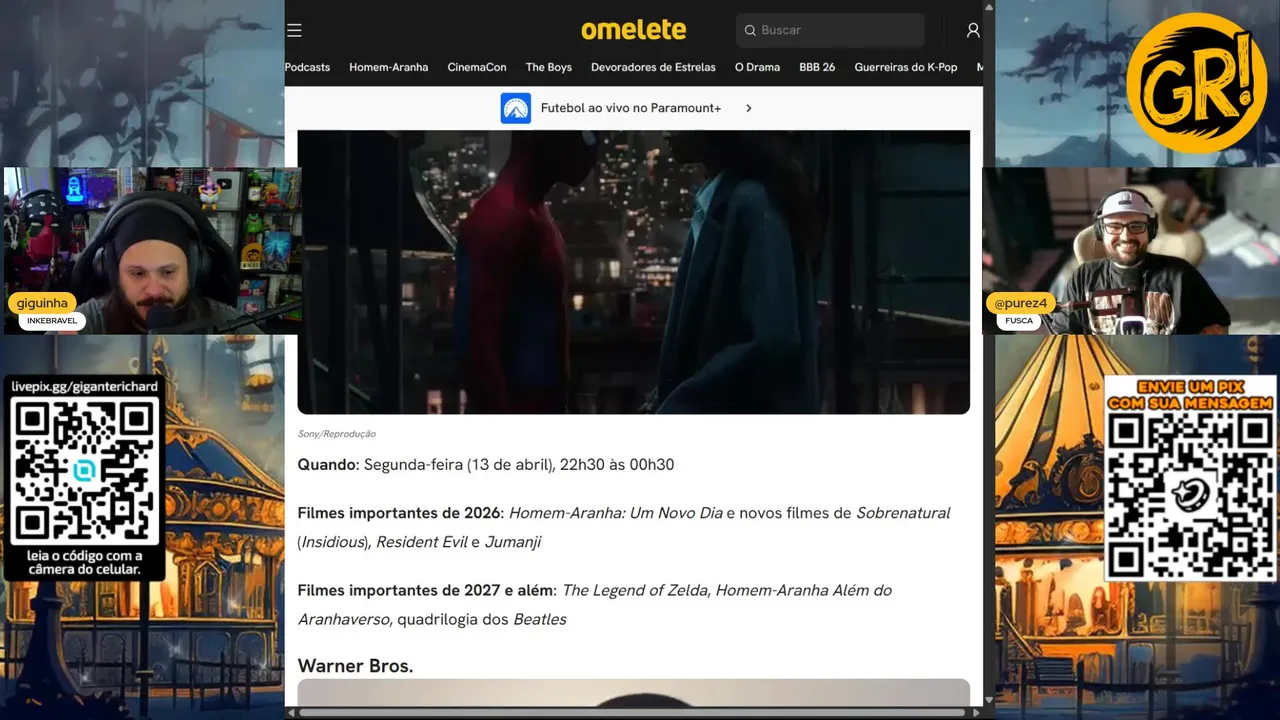Viewport: 1280px width, 720px height.
Task: Click the Sony/Reprodução image caption
Action: pos(337,434)
